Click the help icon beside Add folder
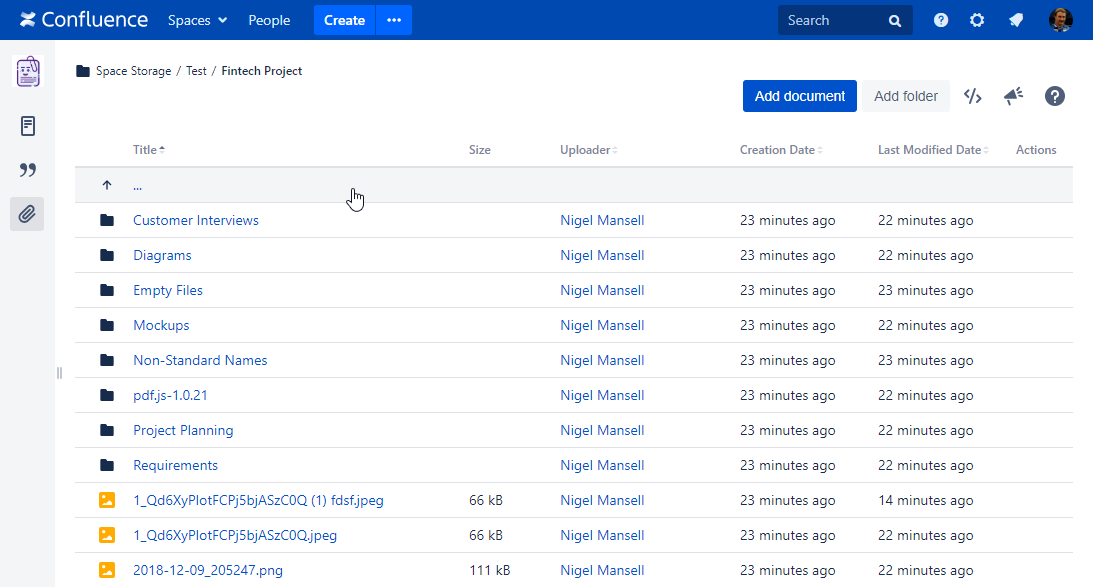 (1054, 96)
